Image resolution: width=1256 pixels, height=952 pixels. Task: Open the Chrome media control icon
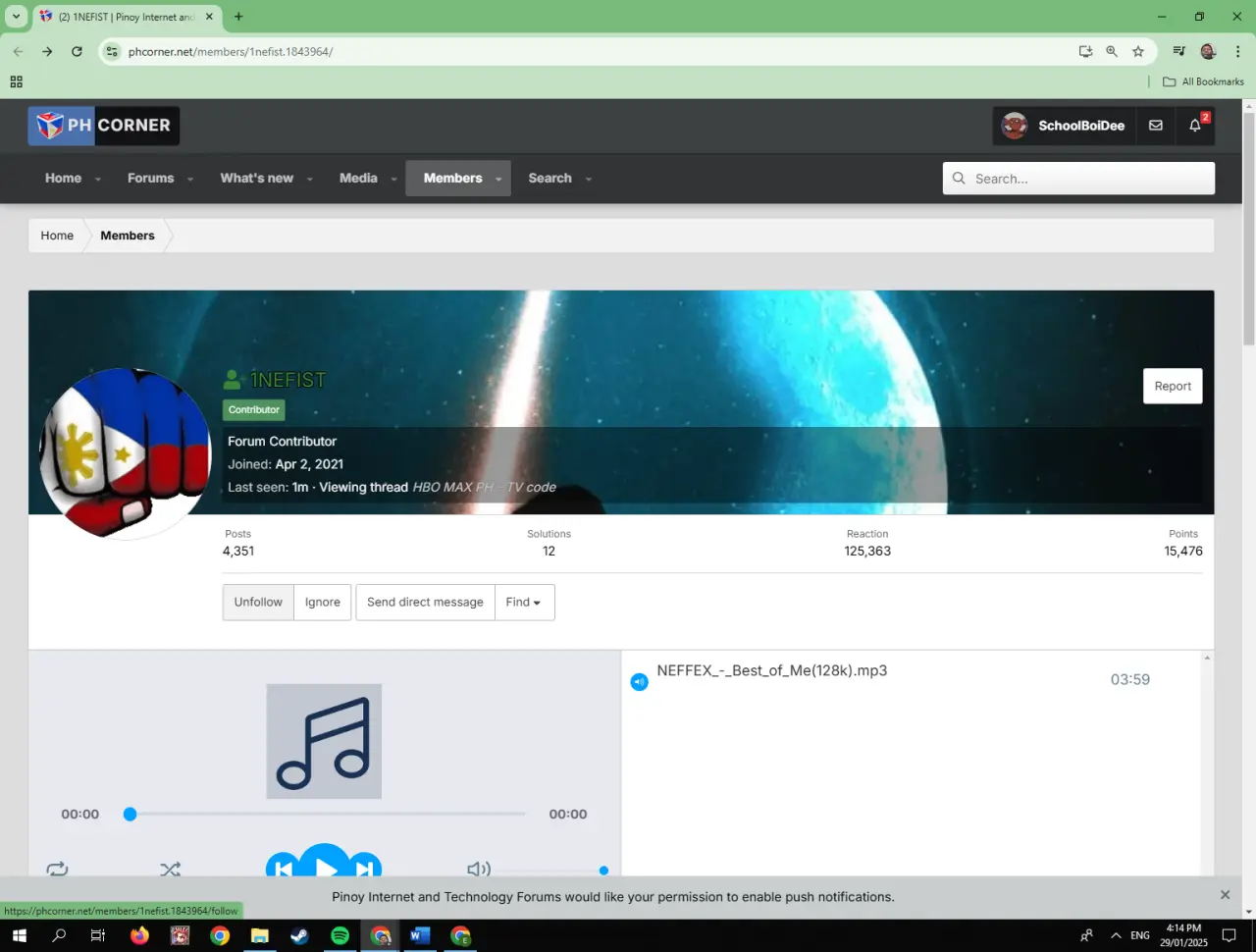click(1178, 51)
